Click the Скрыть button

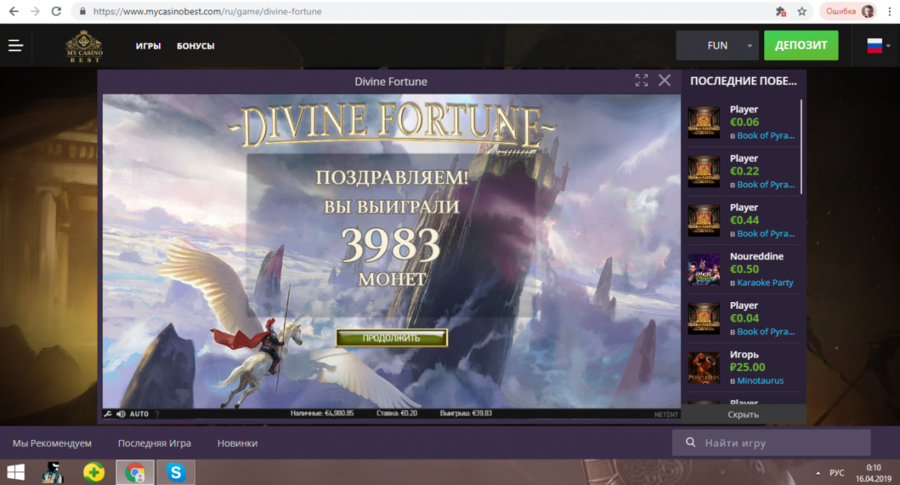[x=743, y=414]
